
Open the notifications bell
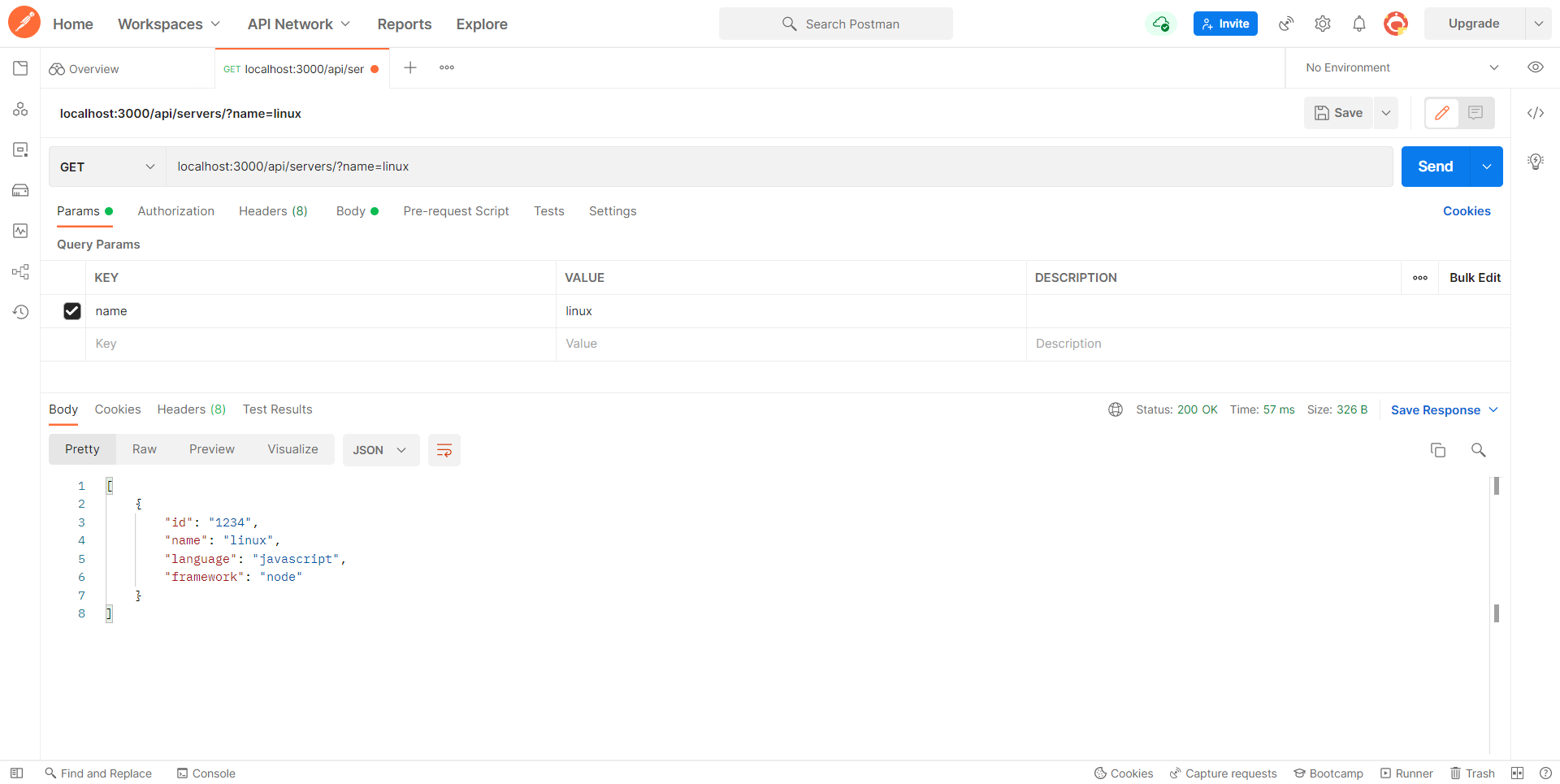pos(1359,24)
